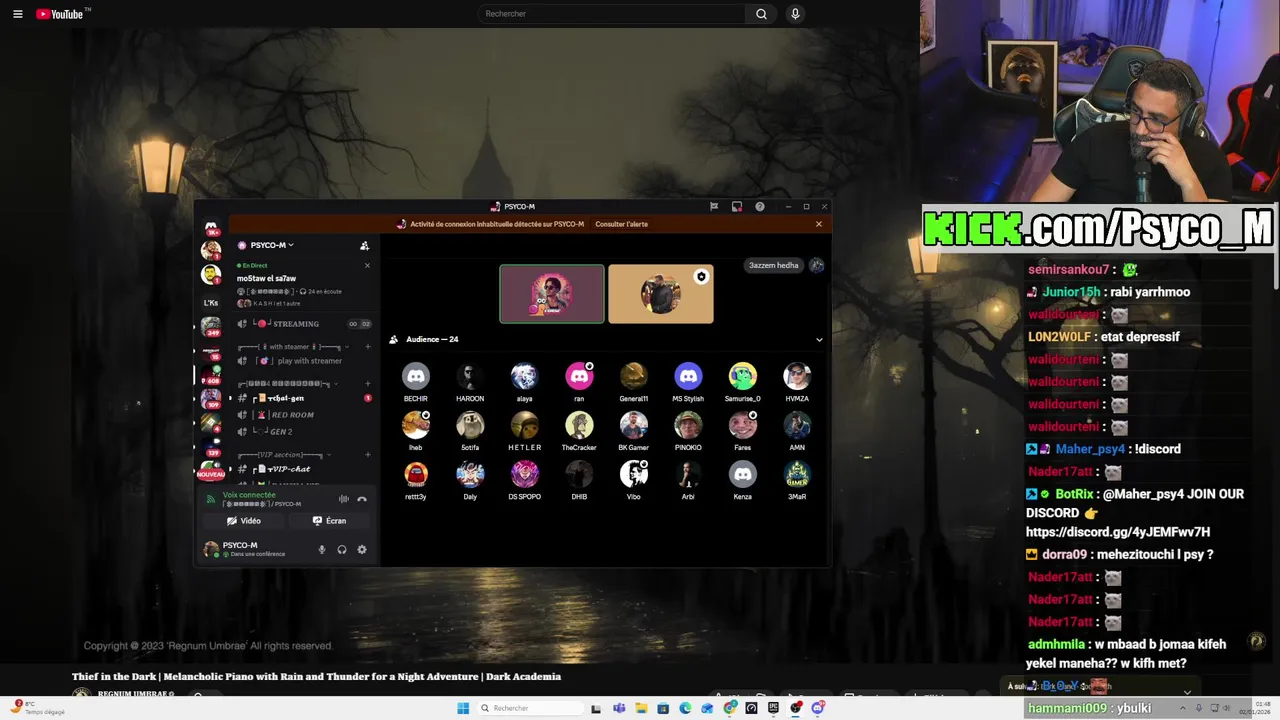This screenshot has height=720, width=1280.
Task: Dismiss the En Direct stage card
Action: click(x=367, y=265)
